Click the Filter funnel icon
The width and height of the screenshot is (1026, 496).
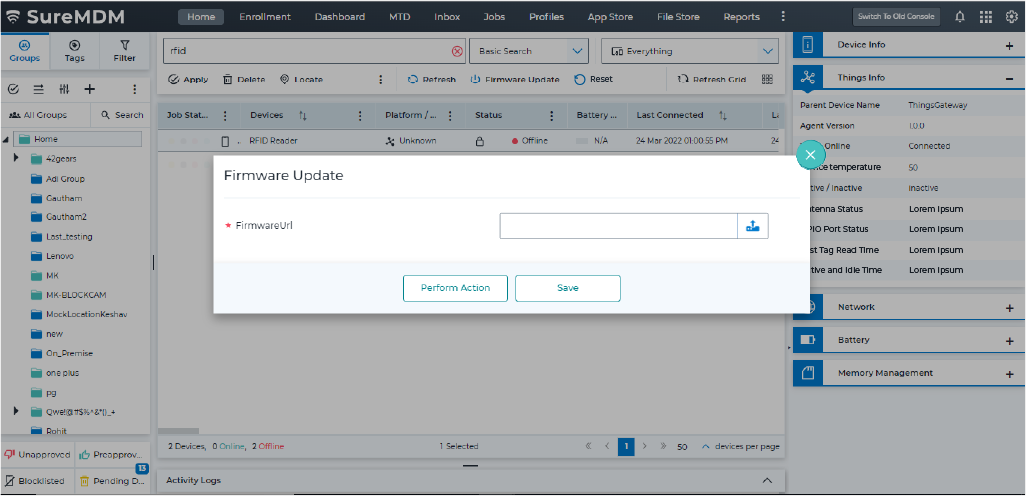[x=125, y=50]
